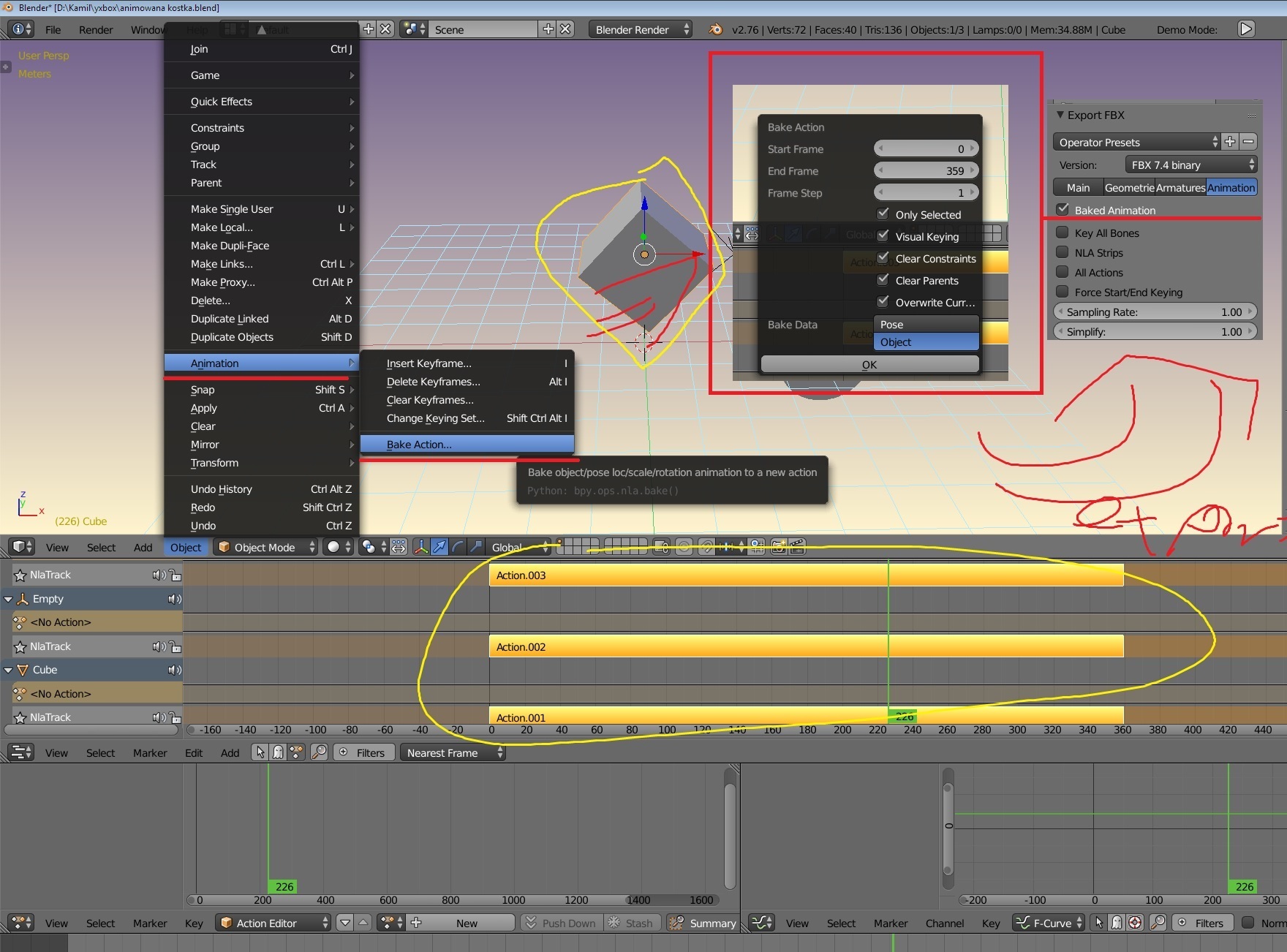Toggle the 3D manipulator axes widget icon
Image resolution: width=1287 pixels, height=952 pixels.
[421, 547]
